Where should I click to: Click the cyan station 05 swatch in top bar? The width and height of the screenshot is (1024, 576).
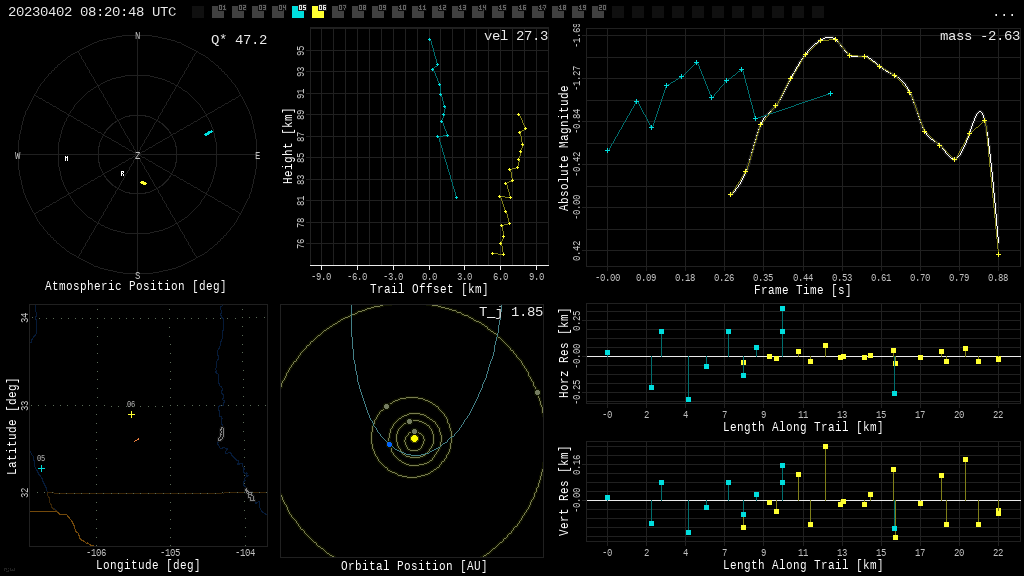coord(298,12)
